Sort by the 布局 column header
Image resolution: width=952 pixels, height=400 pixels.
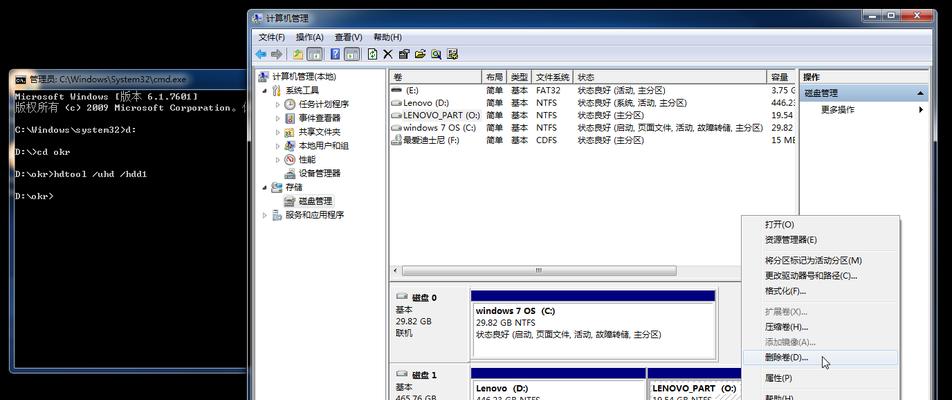(x=494, y=77)
